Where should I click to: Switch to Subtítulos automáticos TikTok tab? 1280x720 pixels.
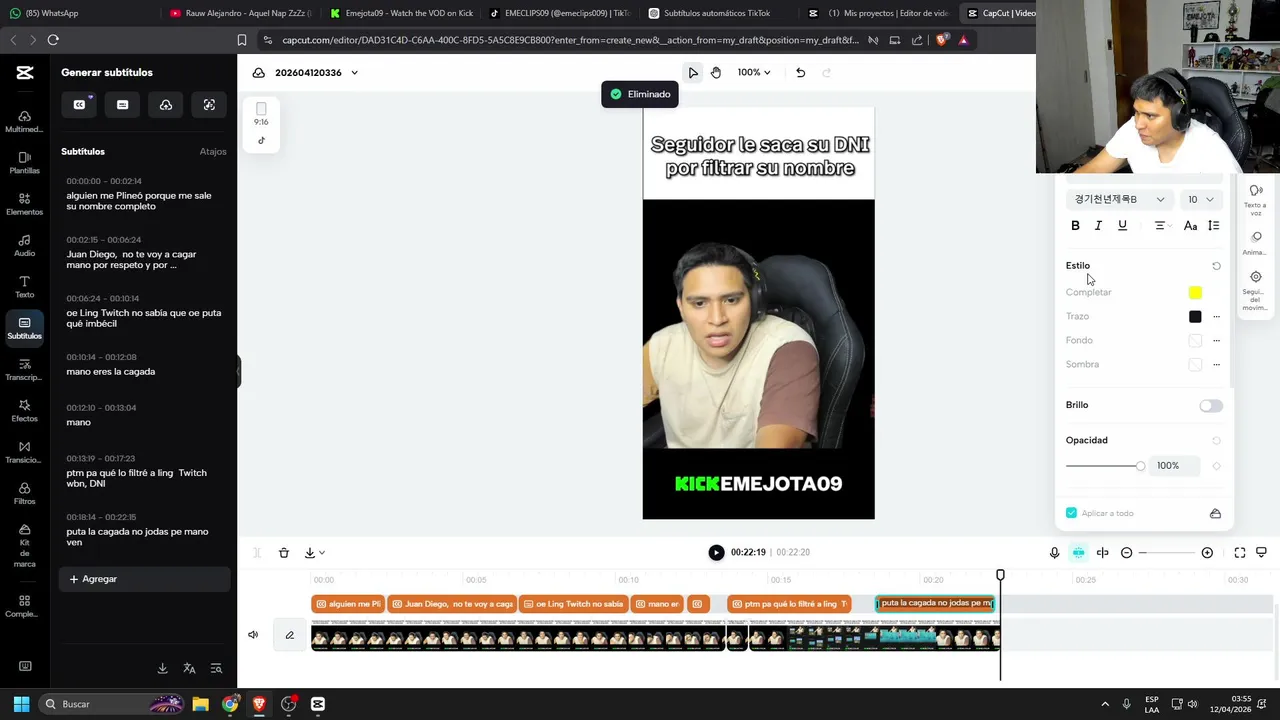pyautogui.click(x=716, y=13)
